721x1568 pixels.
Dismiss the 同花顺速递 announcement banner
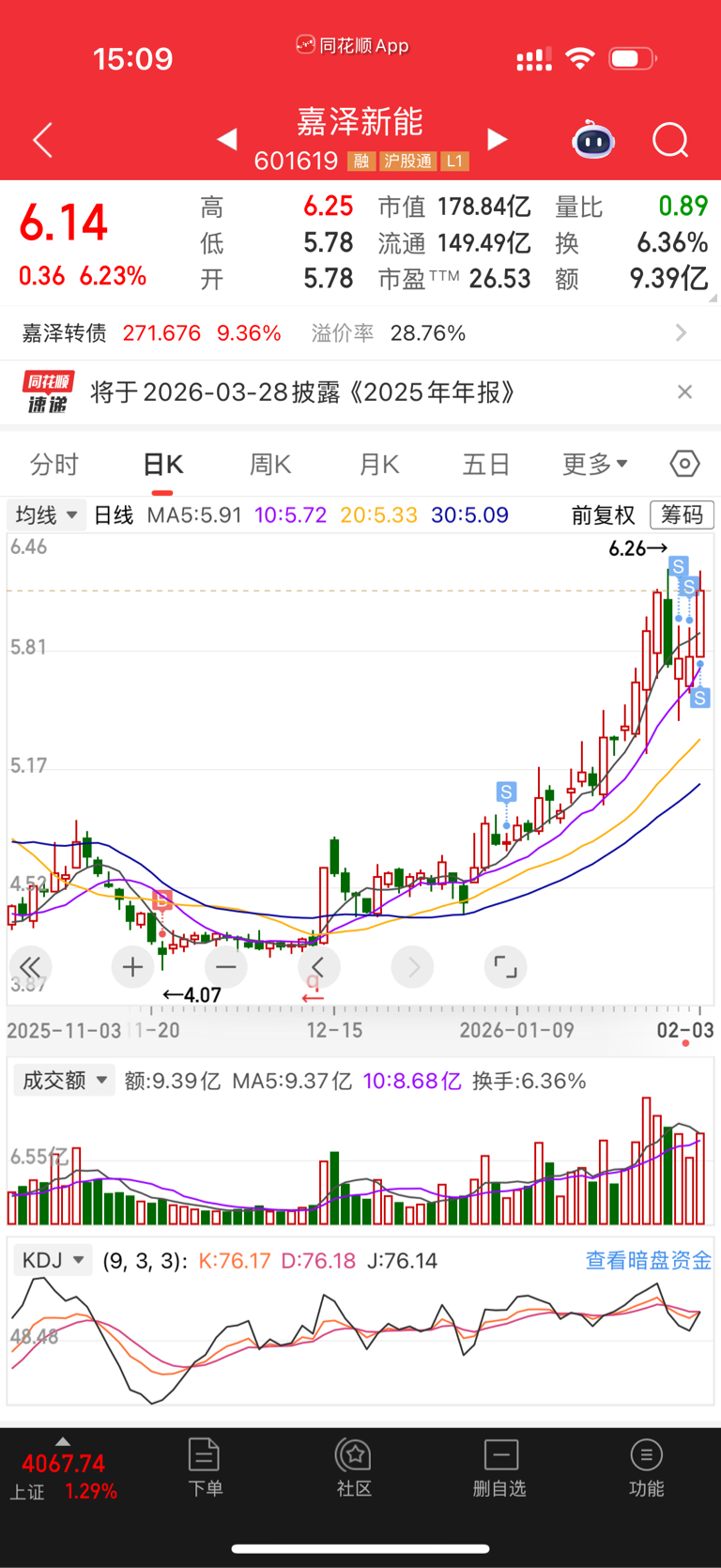click(685, 392)
